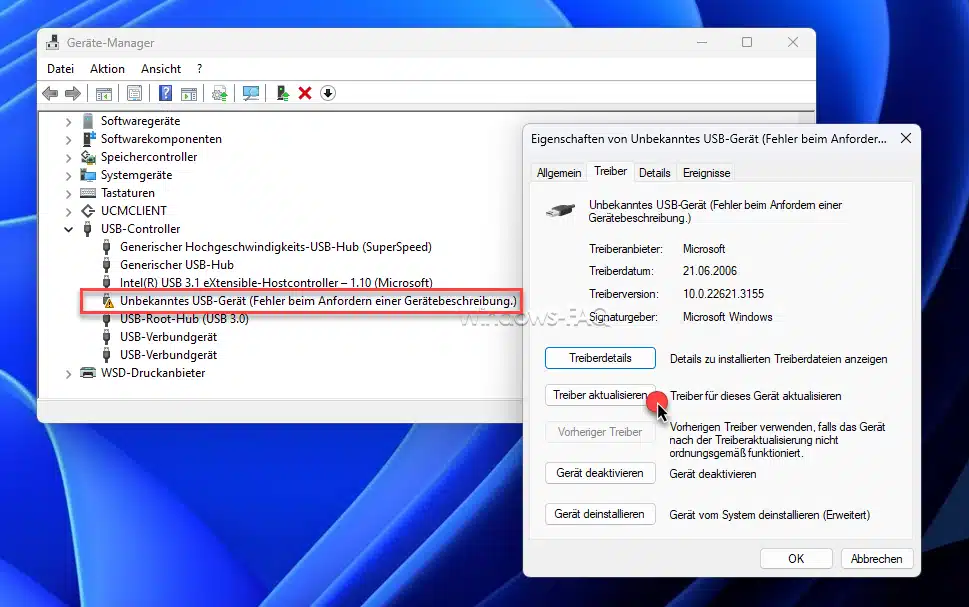
Task: Click the Speichercontroller category icon
Action: click(x=88, y=157)
